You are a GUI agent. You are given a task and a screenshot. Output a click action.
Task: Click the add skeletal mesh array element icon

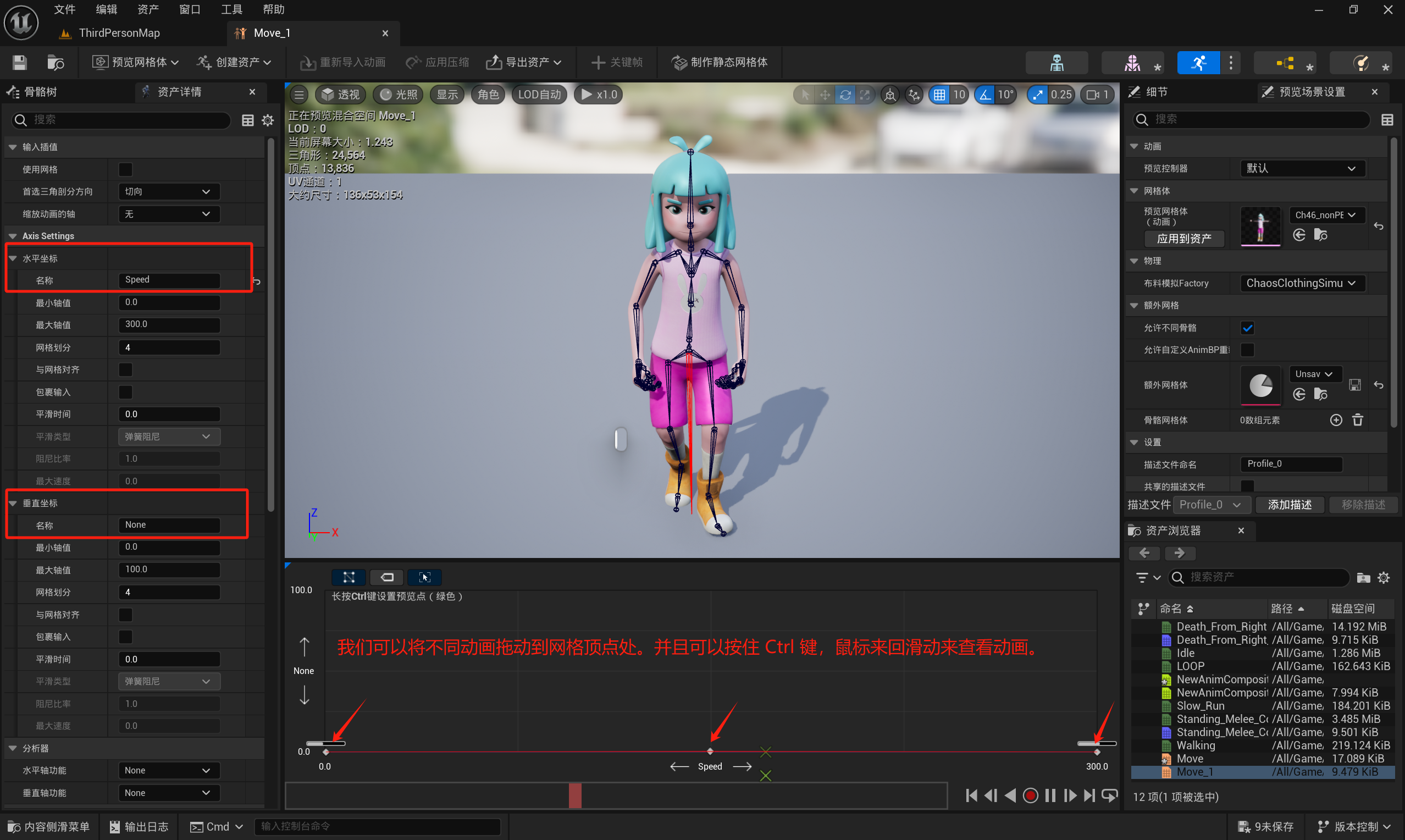click(x=1335, y=420)
